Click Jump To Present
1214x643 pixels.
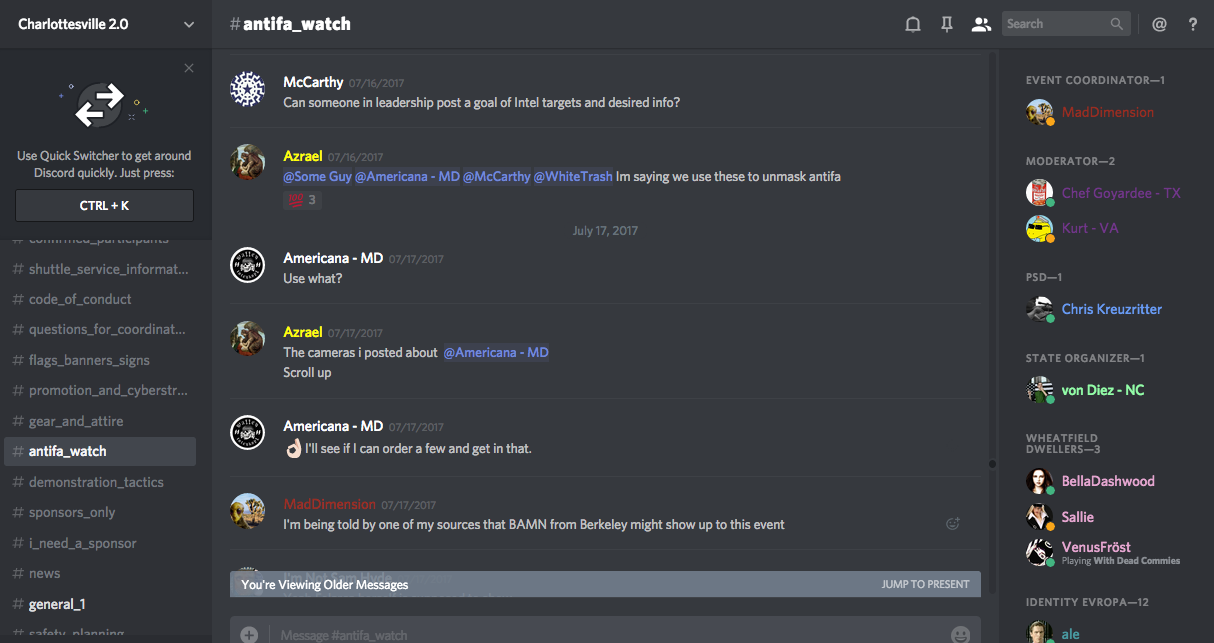pos(925,584)
